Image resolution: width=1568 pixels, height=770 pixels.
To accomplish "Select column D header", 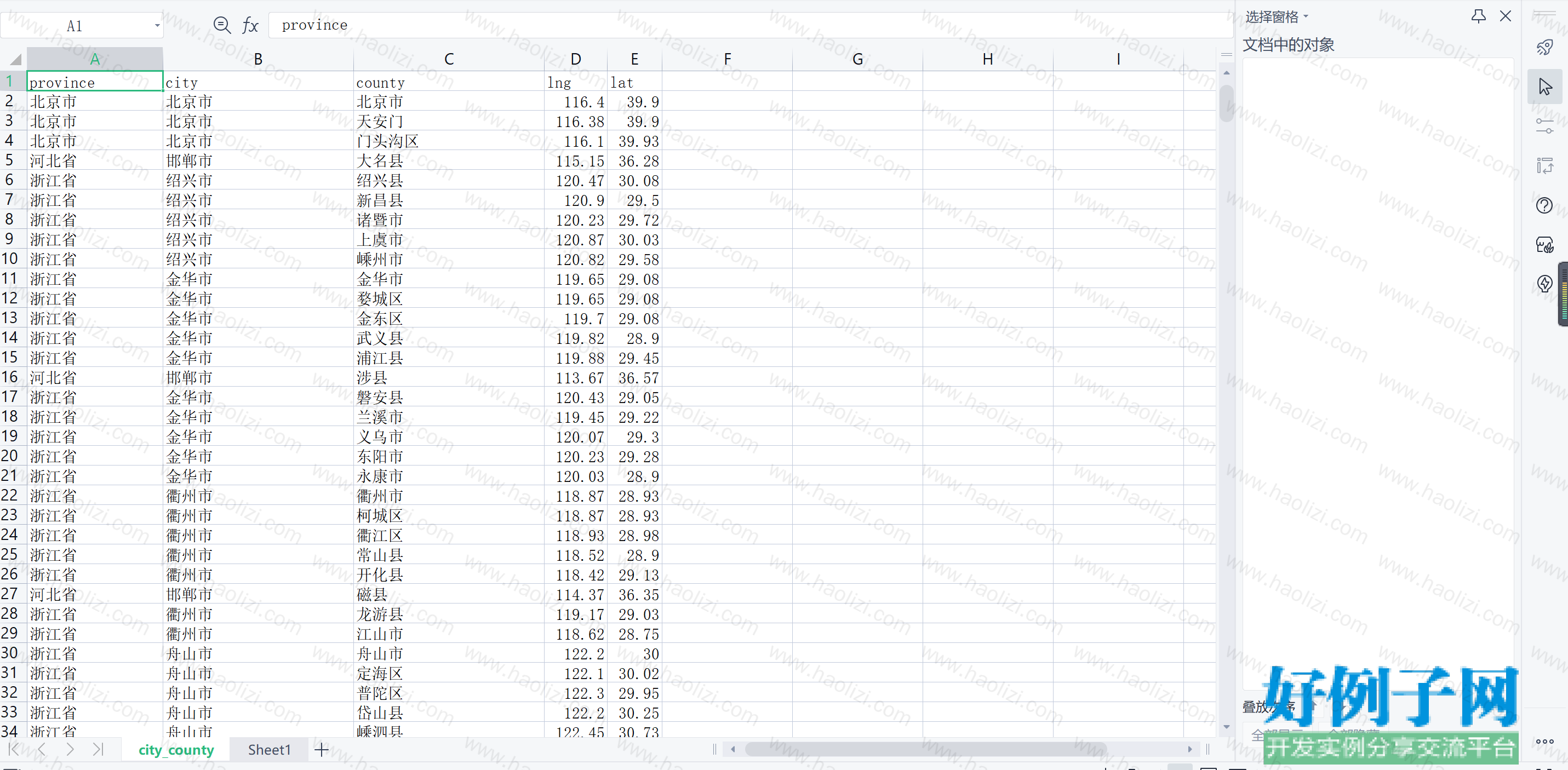I will (576, 59).
